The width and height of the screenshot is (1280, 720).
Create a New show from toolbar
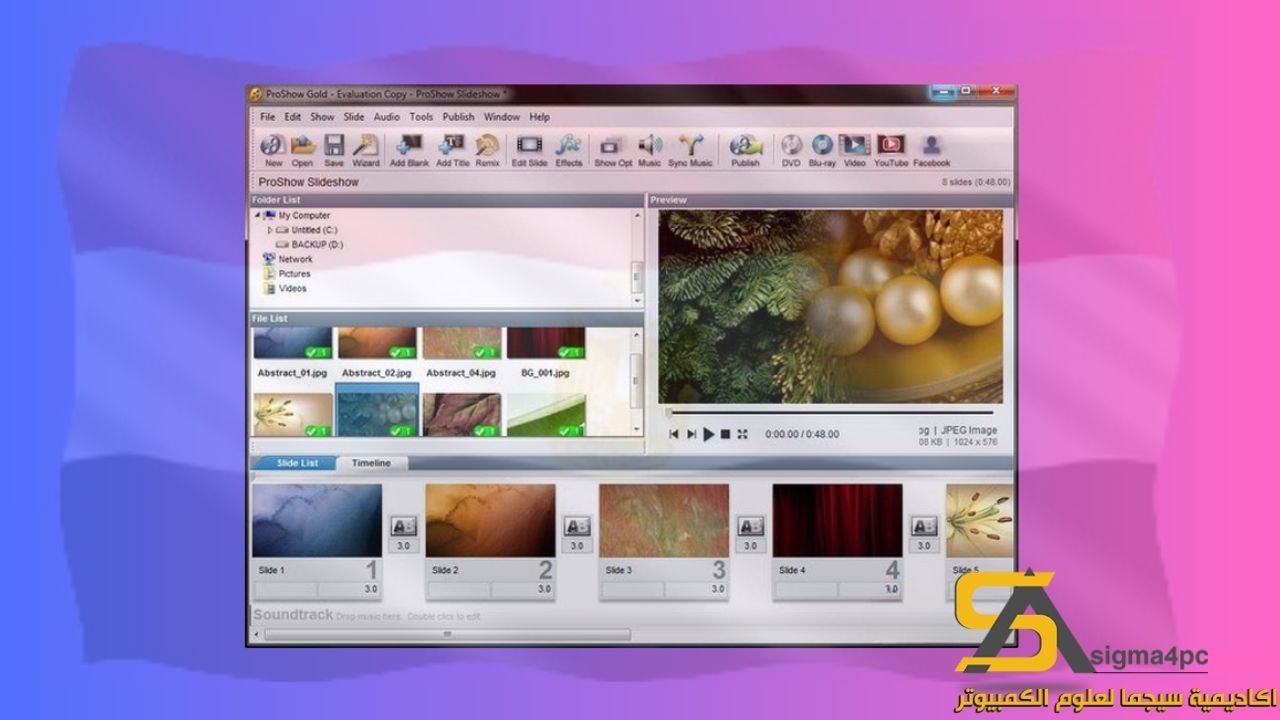click(273, 150)
